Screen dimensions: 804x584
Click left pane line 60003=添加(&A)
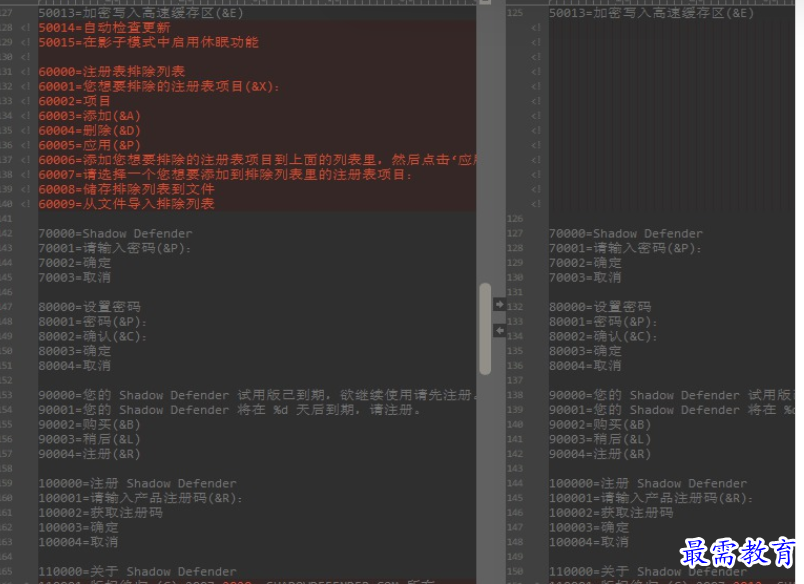pos(90,116)
